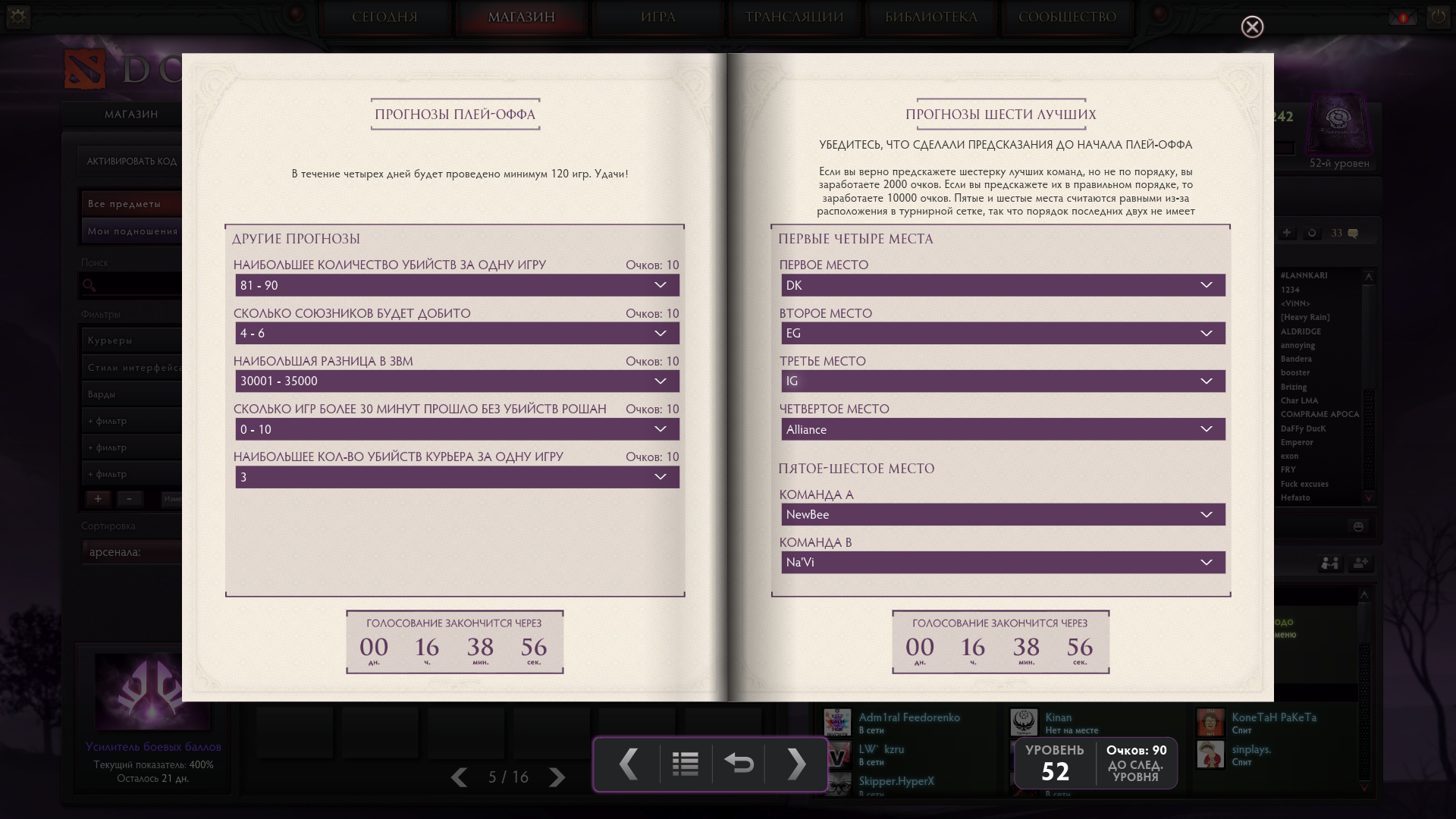Select friend Adm1ral Feedorenko in the list

pos(908,717)
